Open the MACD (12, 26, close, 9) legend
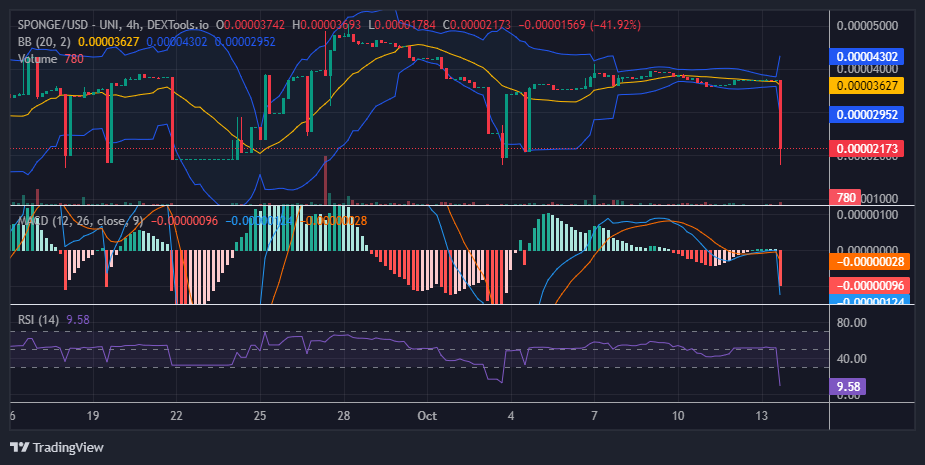Viewport: 925px width, 465px height. click(x=80, y=221)
